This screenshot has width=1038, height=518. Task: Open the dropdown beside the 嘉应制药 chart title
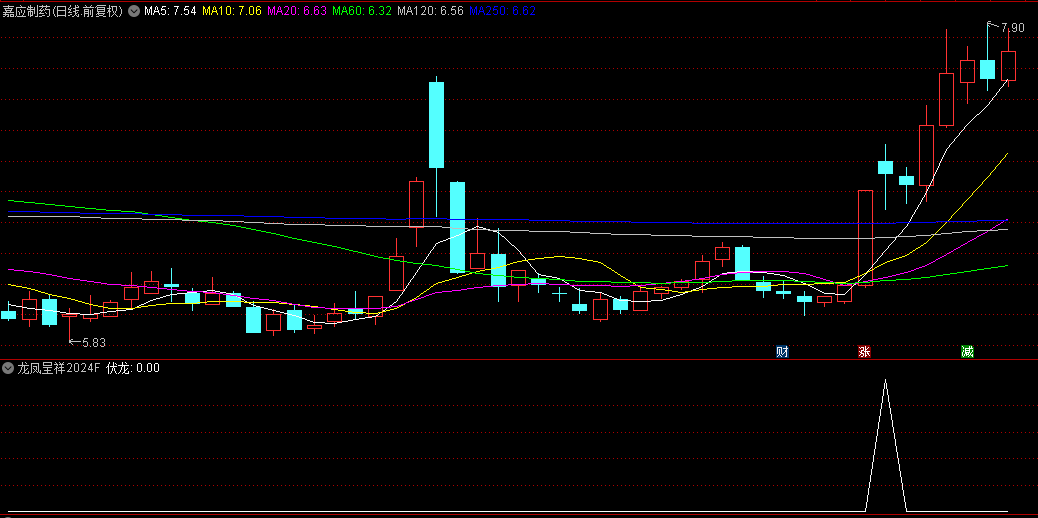[x=134, y=11]
